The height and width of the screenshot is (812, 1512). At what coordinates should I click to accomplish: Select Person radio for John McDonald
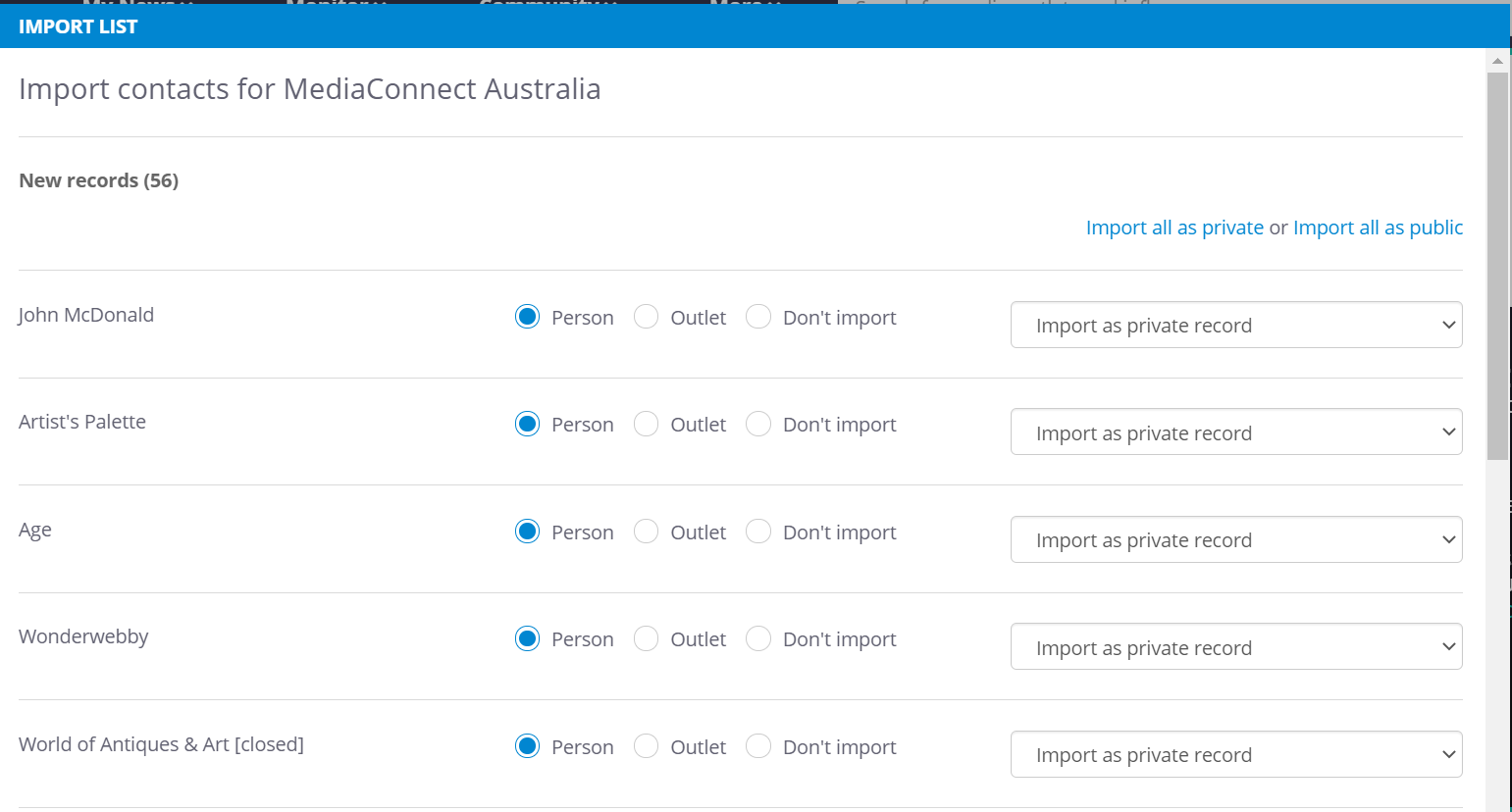[x=527, y=317]
